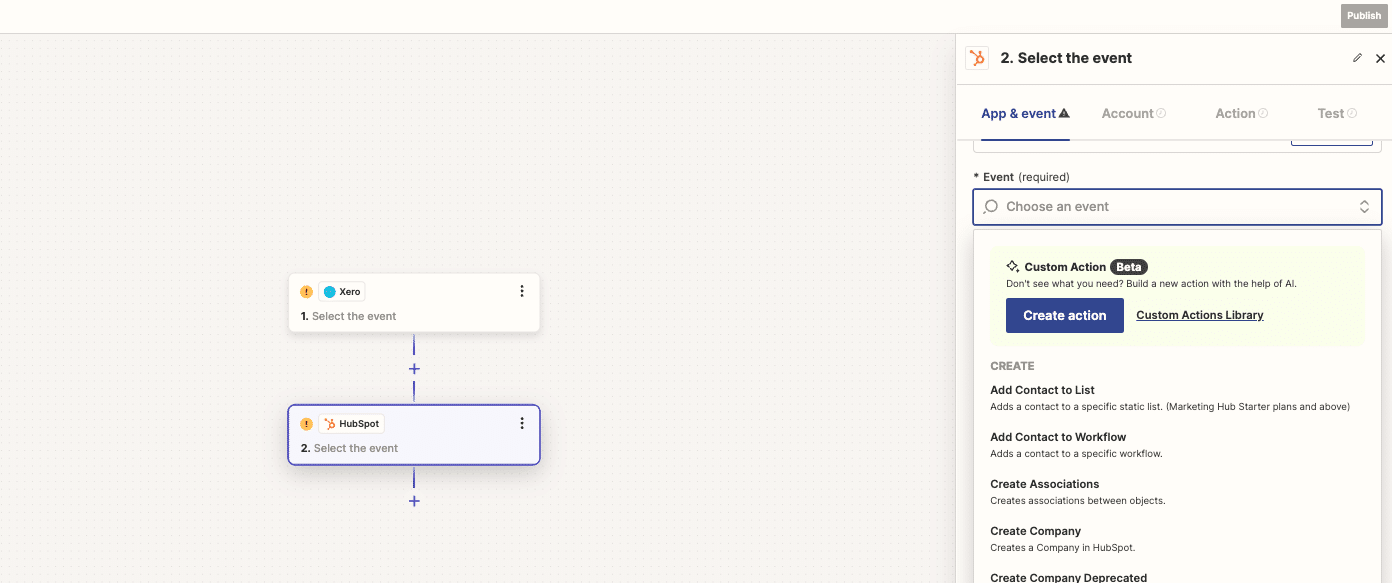This screenshot has width=1392, height=583.
Task: Click the HubSpot app badge in step 2
Action: [351, 424]
